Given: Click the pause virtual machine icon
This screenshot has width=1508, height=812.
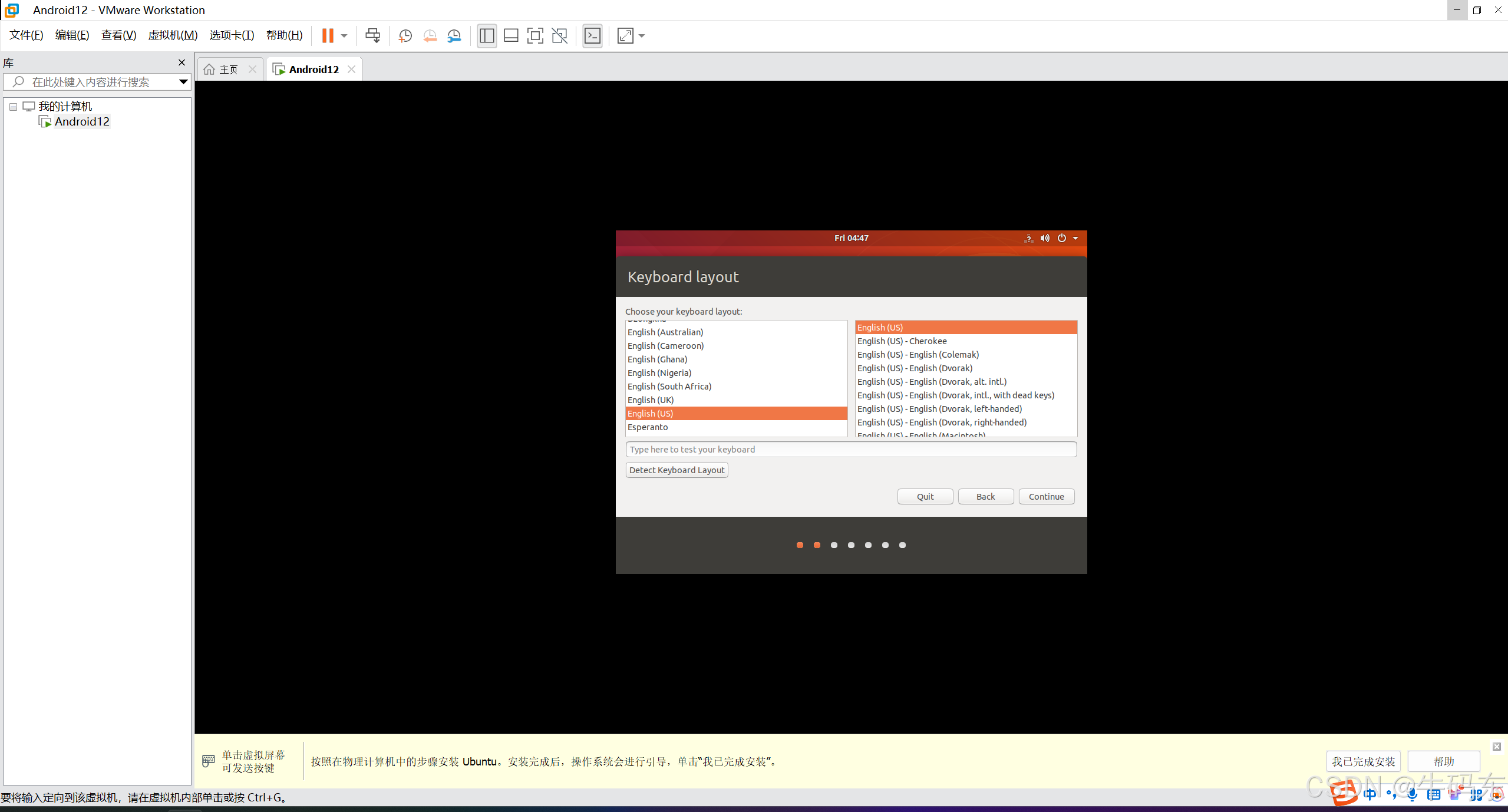Looking at the screenshot, I should click(x=328, y=36).
